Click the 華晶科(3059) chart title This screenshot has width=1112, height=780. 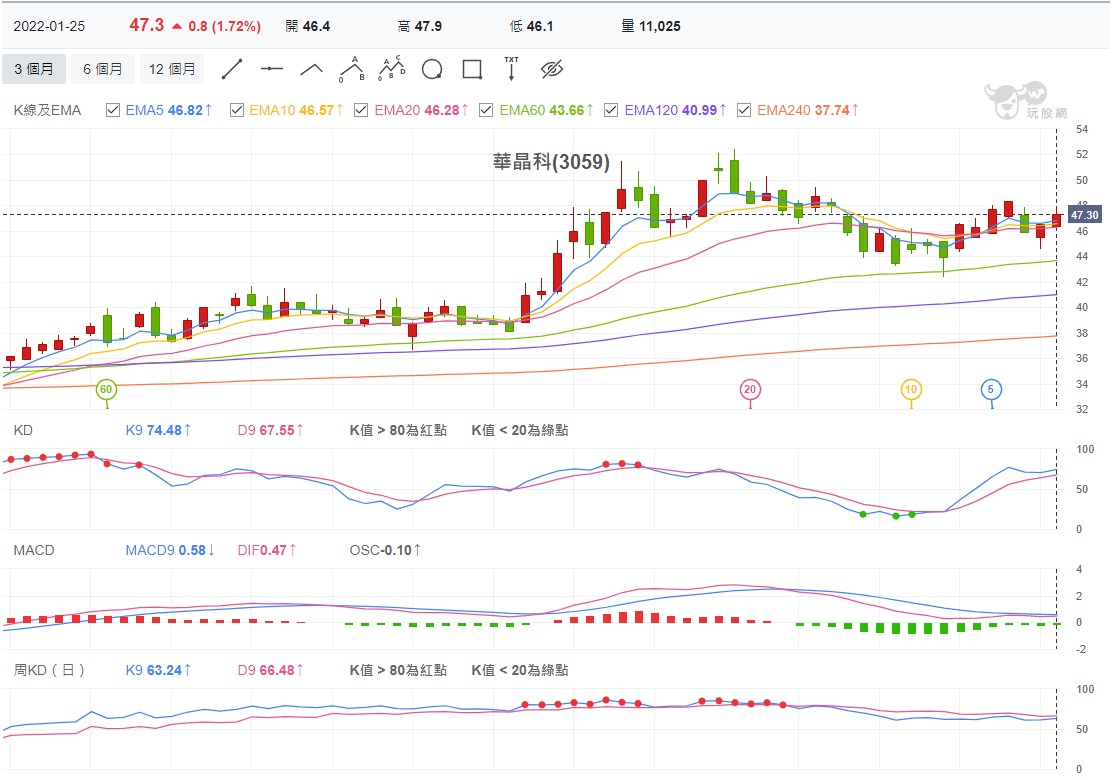tap(551, 162)
